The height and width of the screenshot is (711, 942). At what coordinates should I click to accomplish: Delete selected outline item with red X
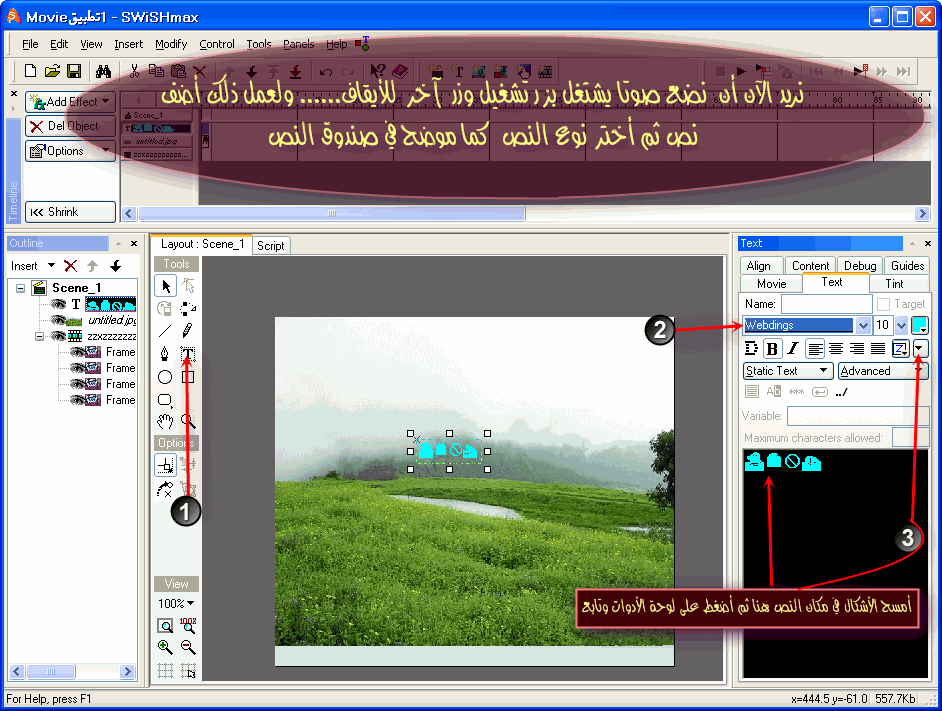pos(70,266)
